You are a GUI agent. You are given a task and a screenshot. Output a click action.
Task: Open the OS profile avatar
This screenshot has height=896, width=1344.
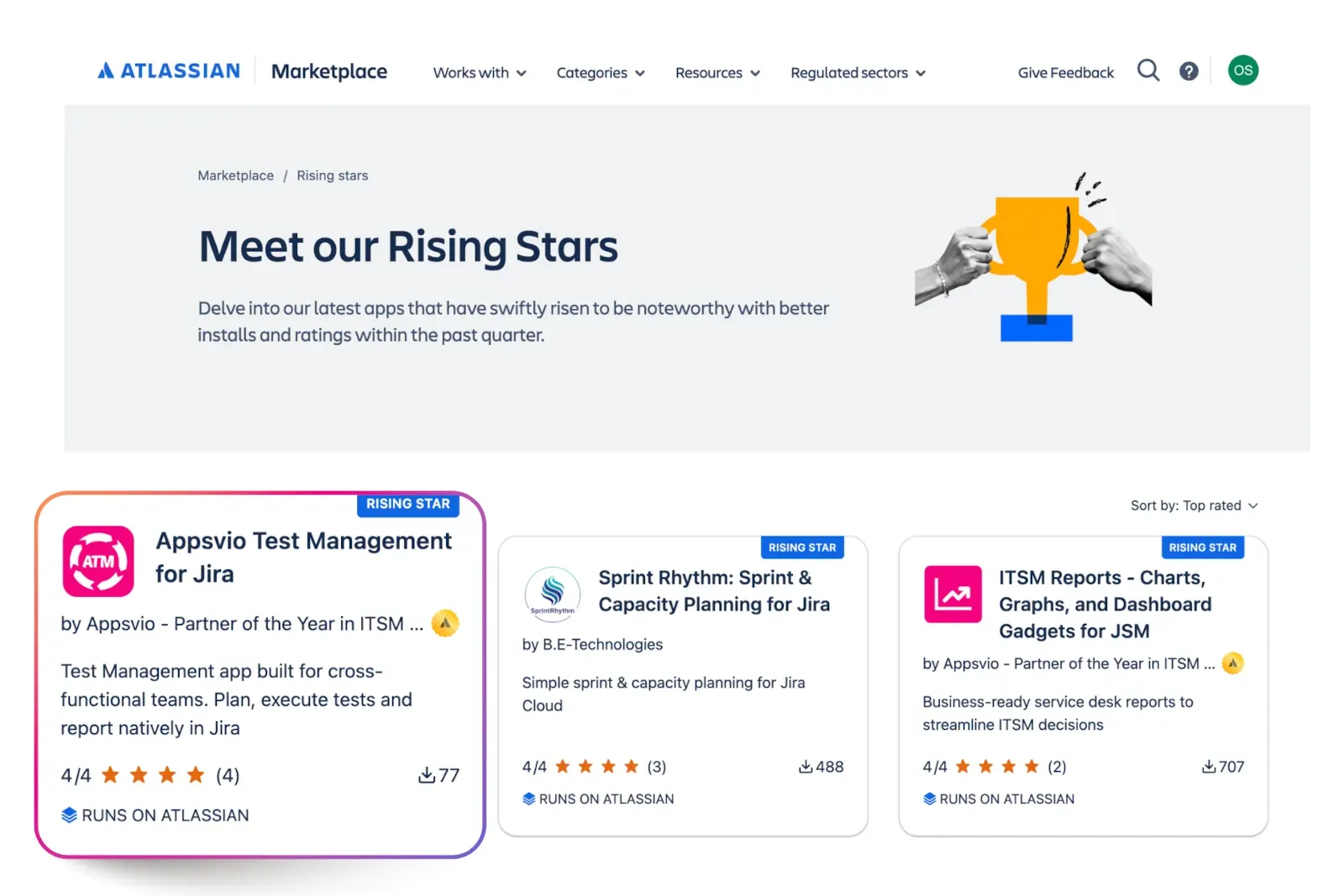coord(1242,70)
